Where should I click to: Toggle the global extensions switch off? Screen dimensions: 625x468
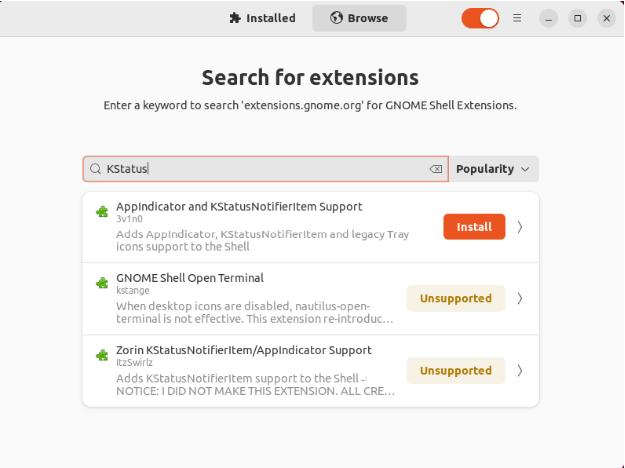point(480,18)
